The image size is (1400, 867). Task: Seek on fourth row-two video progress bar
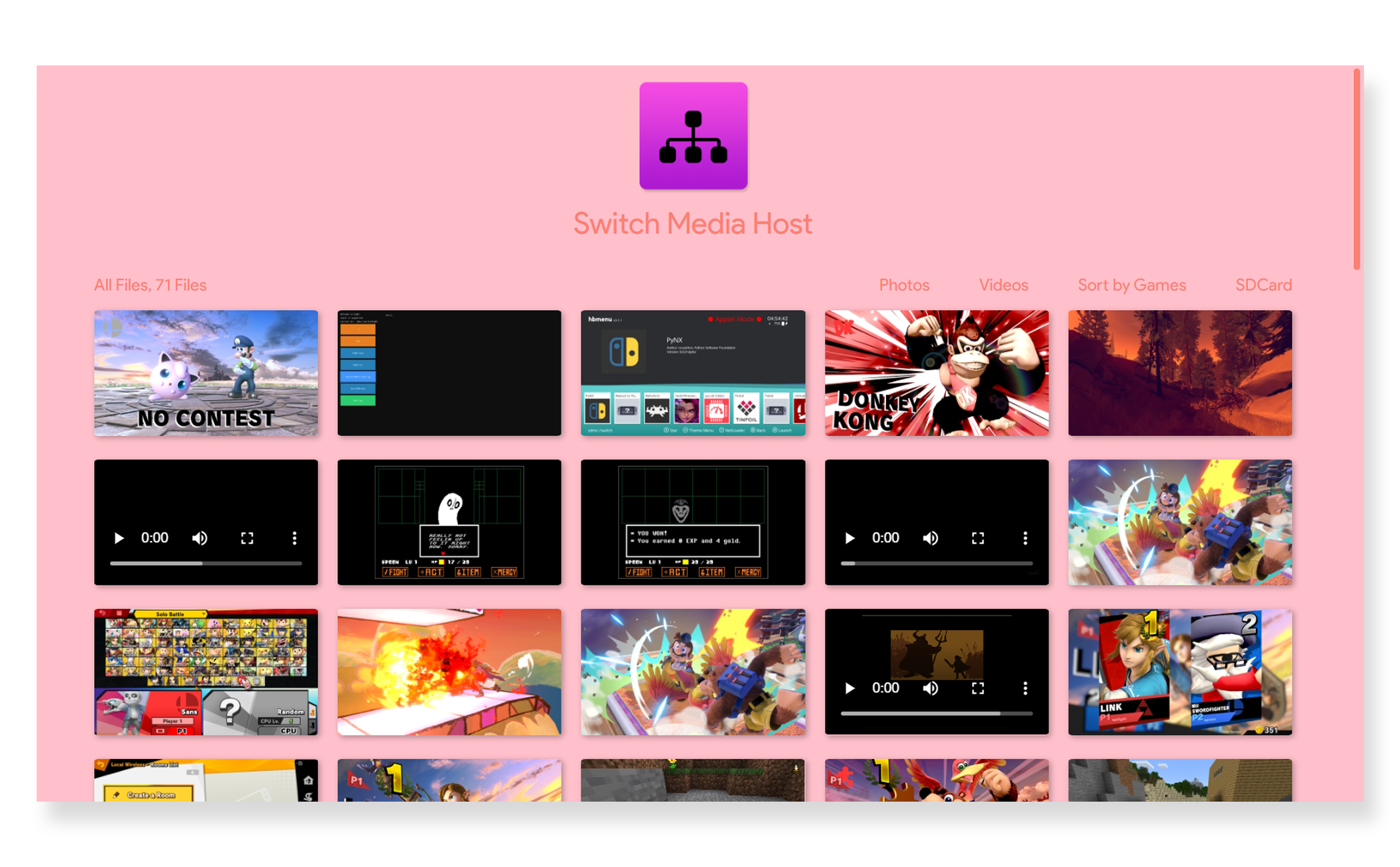[937, 564]
